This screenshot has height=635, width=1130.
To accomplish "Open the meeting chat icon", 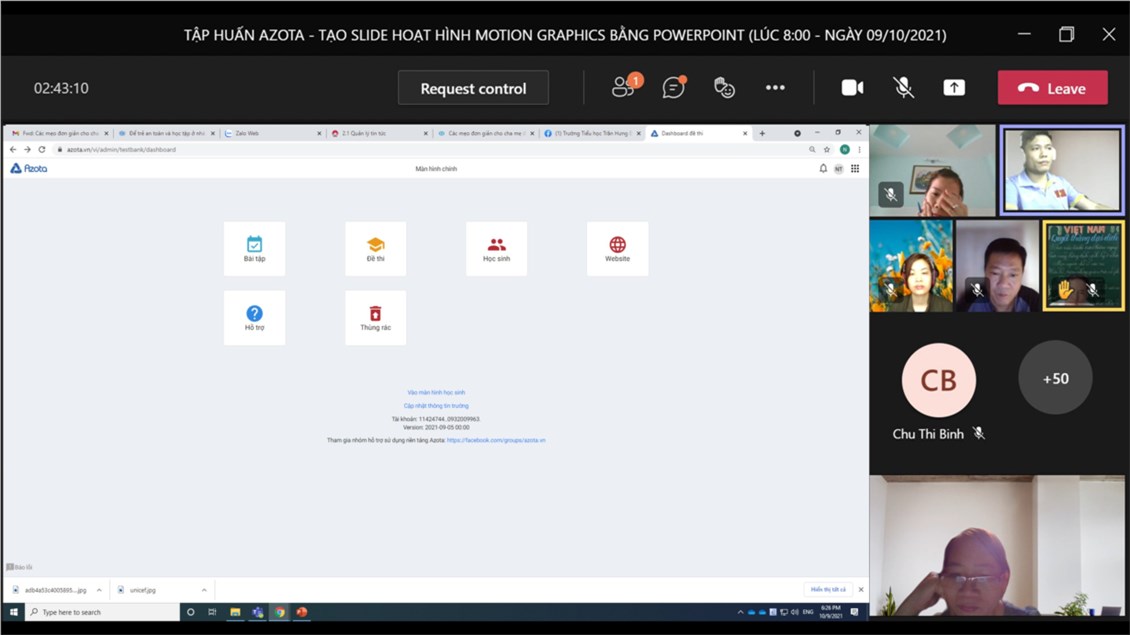I will coord(674,88).
